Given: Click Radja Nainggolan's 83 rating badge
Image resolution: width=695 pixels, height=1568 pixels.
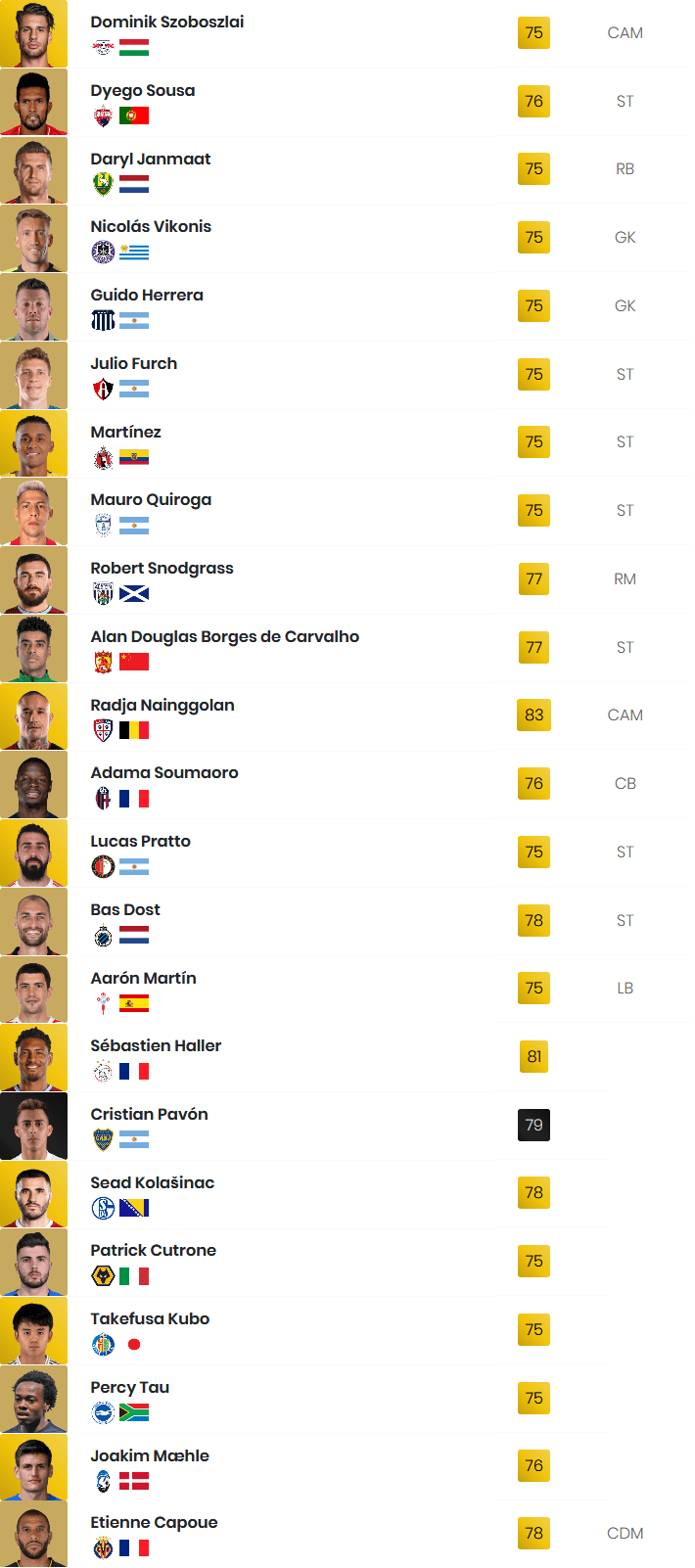Looking at the screenshot, I should point(533,715).
